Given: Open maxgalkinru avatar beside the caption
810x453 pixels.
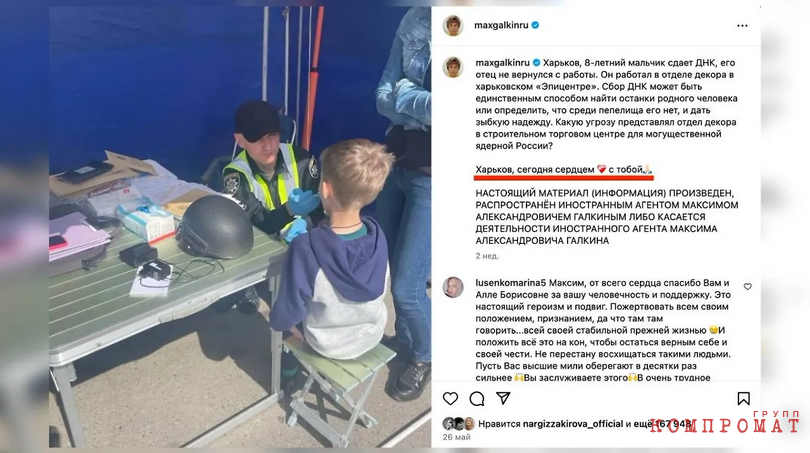Looking at the screenshot, I should (453, 67).
